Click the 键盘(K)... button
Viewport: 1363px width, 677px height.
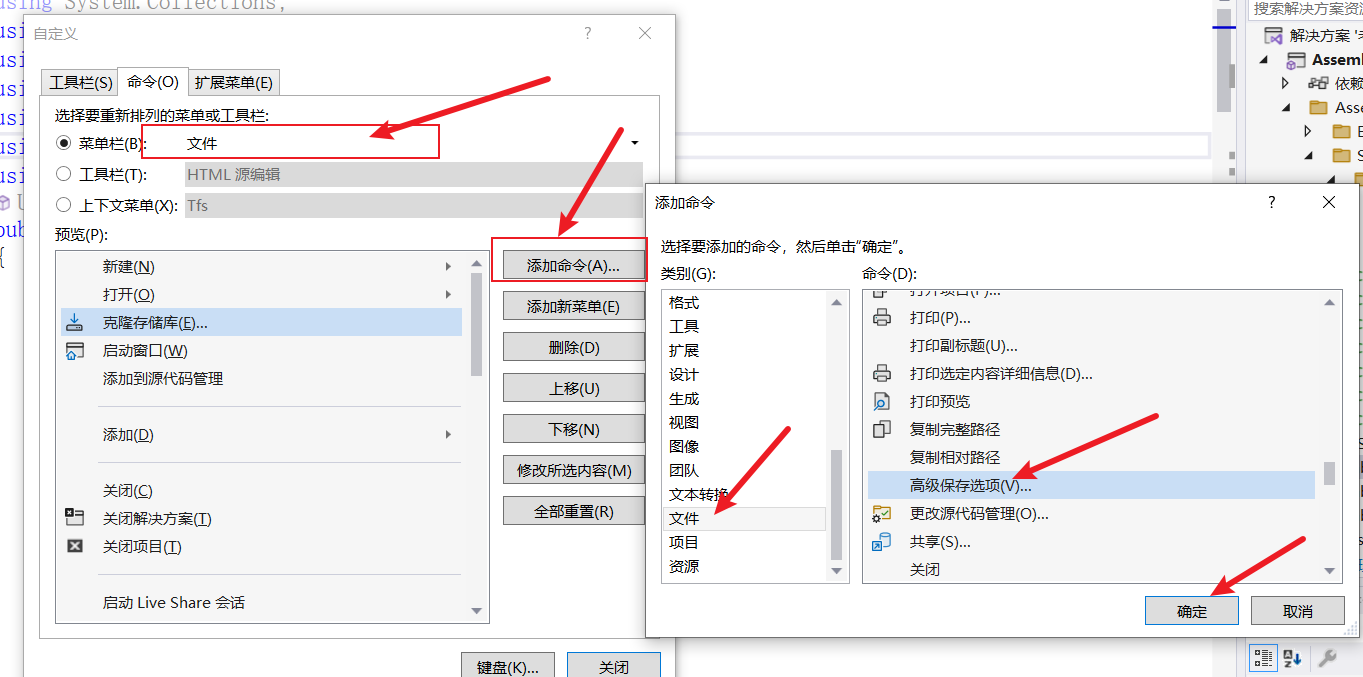pyautogui.click(x=507, y=667)
